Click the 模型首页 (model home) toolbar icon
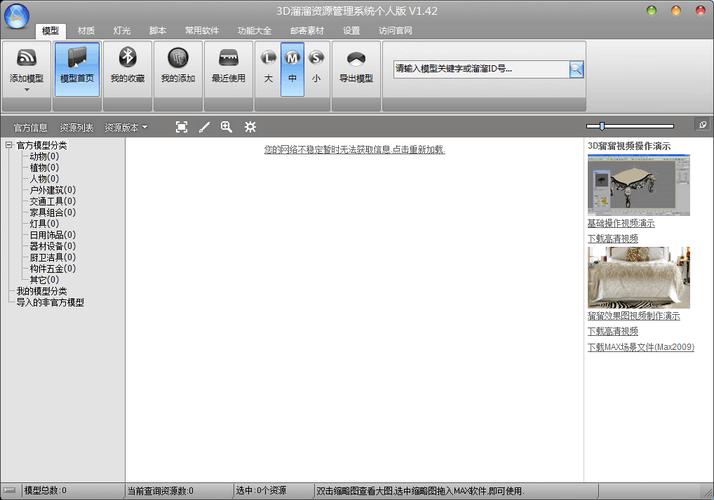Image resolution: width=714 pixels, height=500 pixels. [77, 68]
